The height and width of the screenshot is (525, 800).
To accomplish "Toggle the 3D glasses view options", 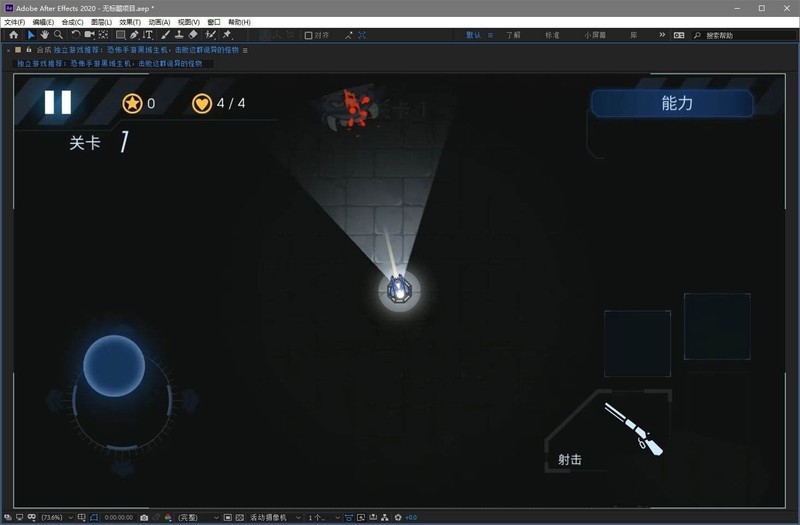I will 32,517.
